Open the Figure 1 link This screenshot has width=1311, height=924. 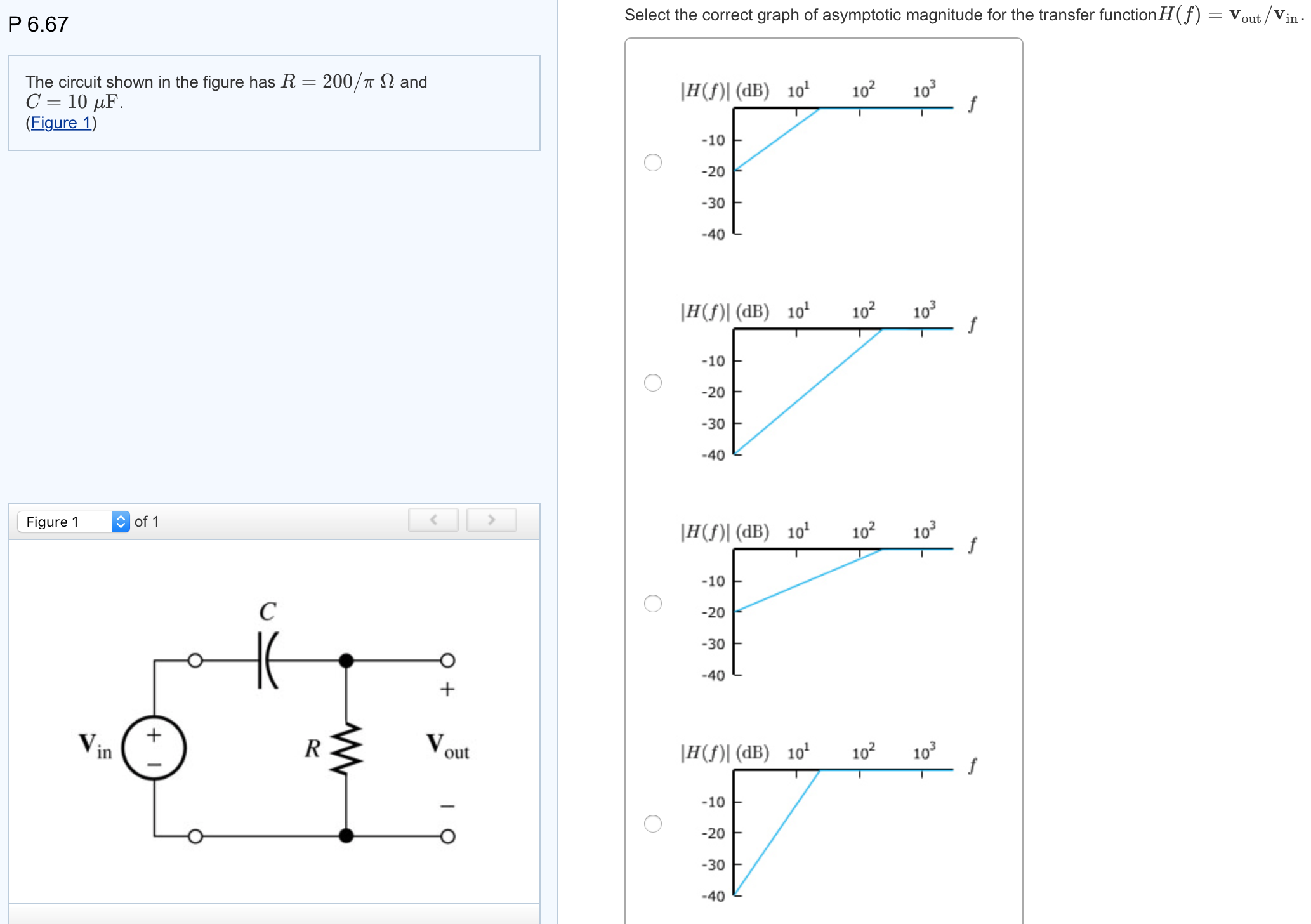click(x=61, y=122)
